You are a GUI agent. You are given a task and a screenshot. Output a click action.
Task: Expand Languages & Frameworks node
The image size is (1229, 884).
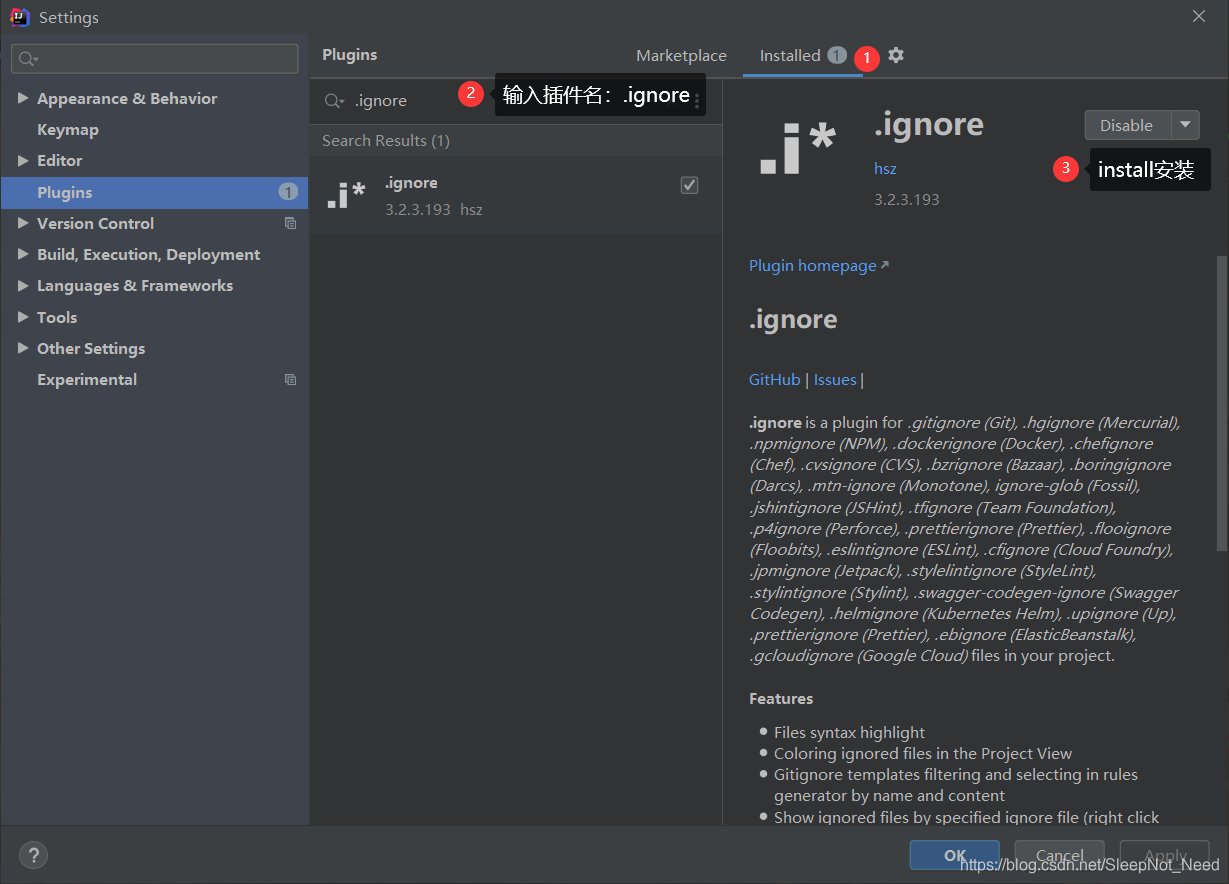23,285
